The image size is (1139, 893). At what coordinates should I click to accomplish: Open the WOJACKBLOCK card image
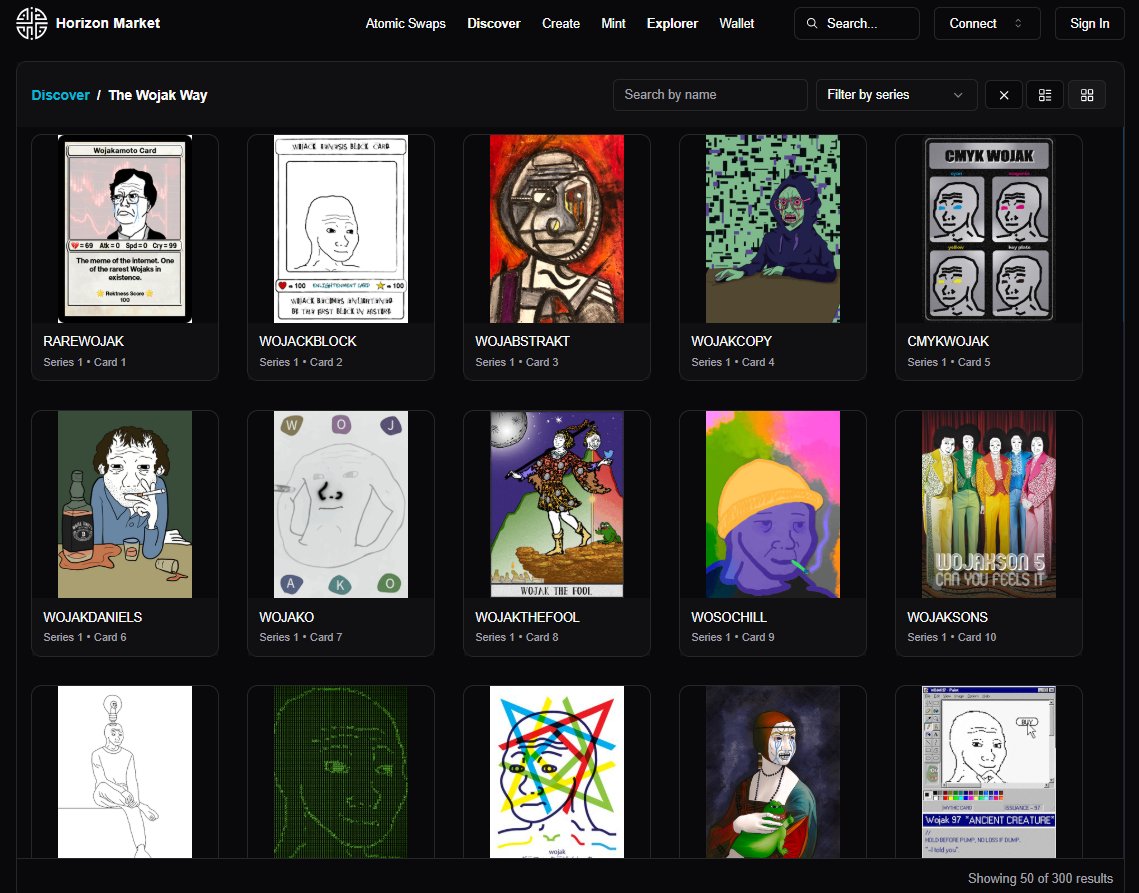point(341,229)
